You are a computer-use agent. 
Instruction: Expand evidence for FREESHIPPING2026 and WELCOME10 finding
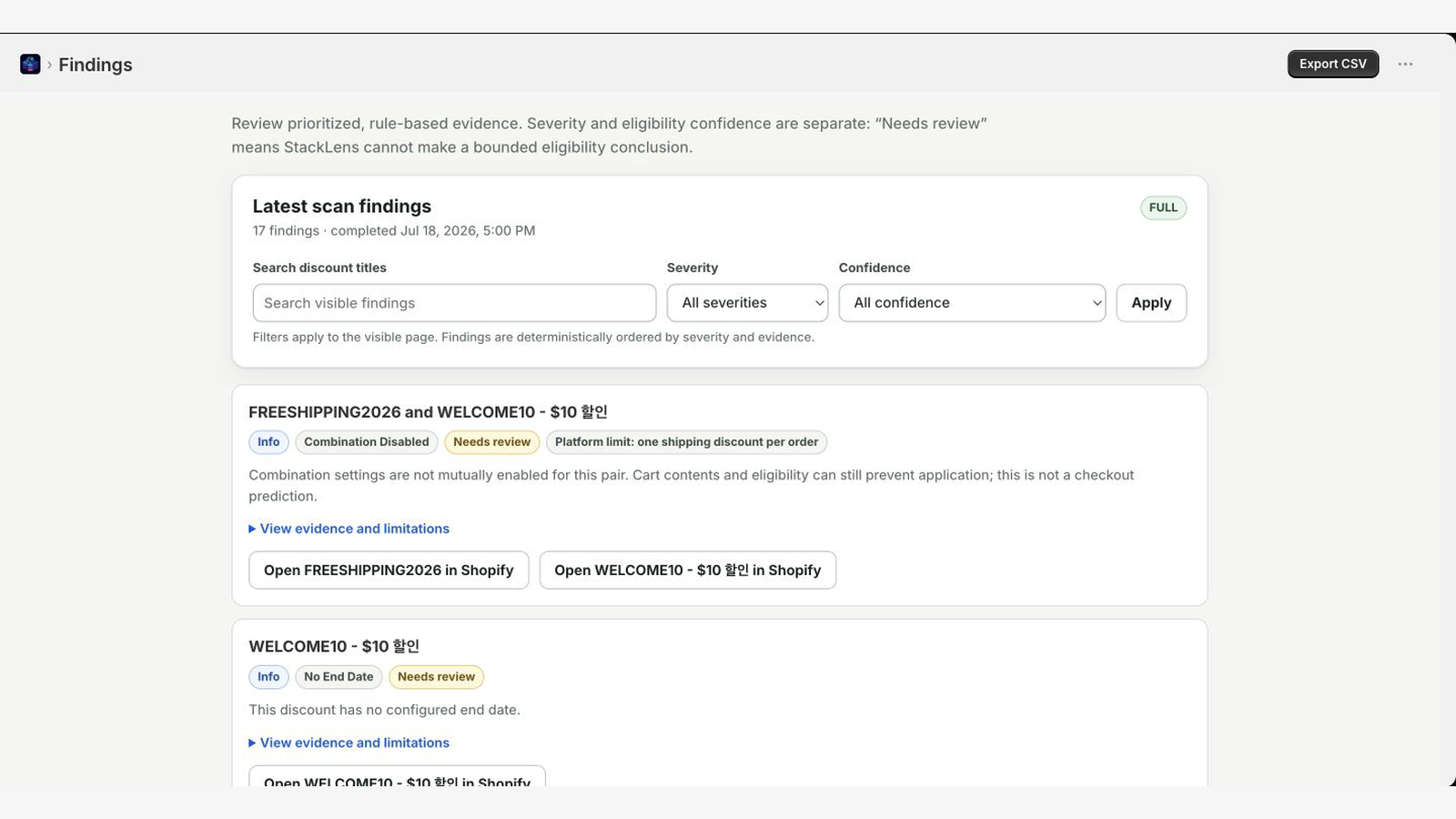349,529
